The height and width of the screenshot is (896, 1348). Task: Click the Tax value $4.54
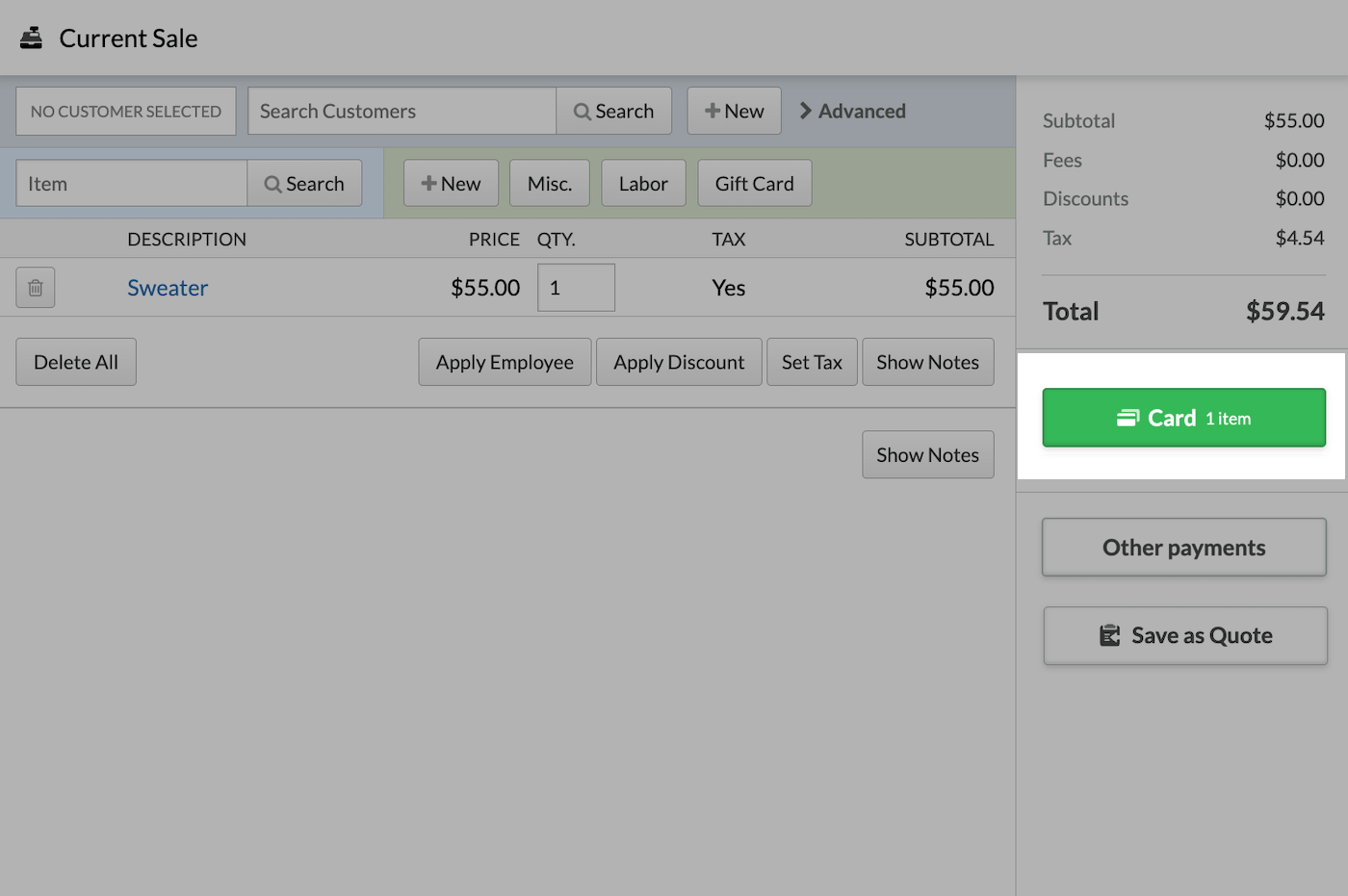1300,238
